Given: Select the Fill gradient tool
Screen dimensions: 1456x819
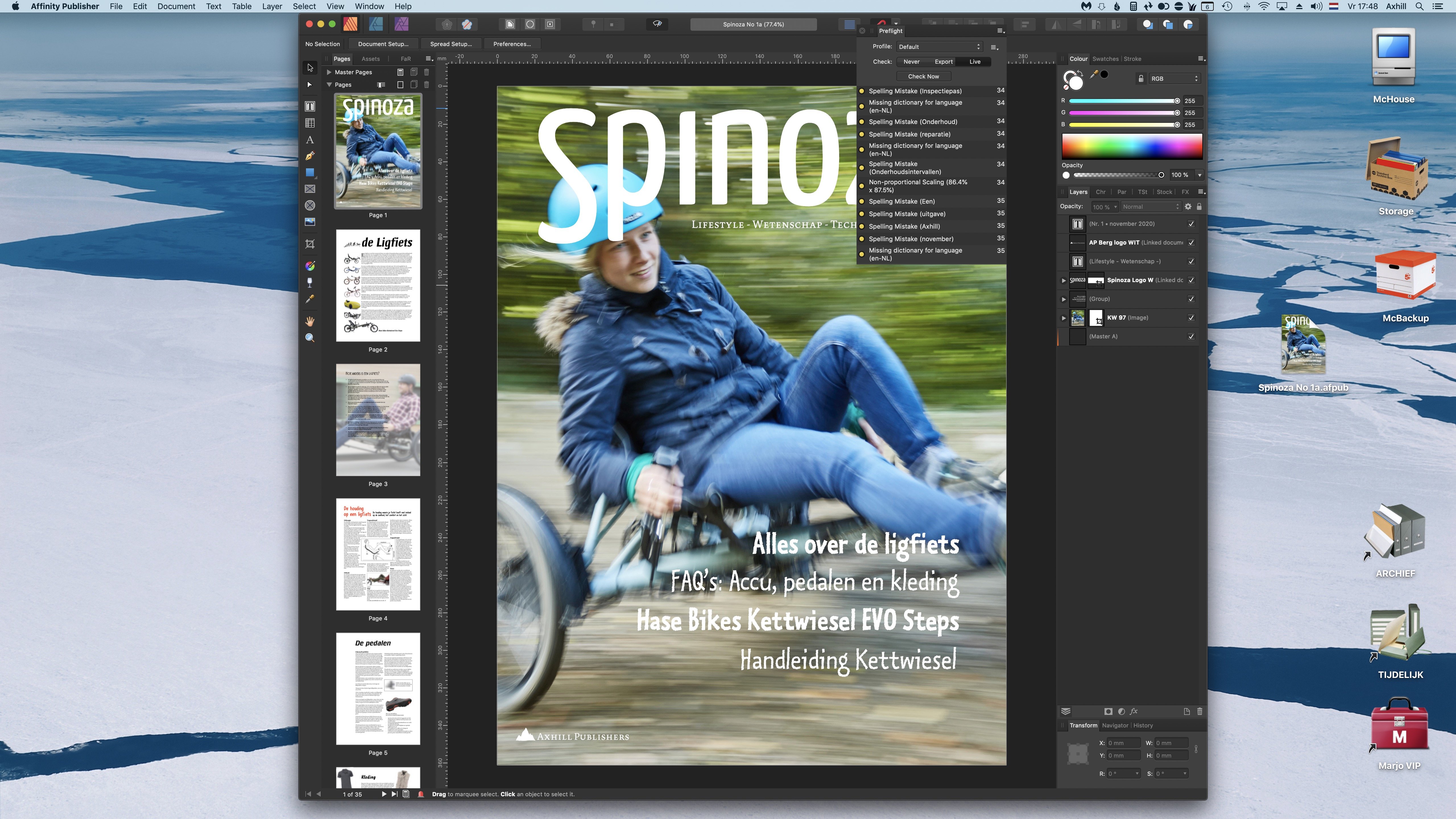Looking at the screenshot, I should (310, 266).
